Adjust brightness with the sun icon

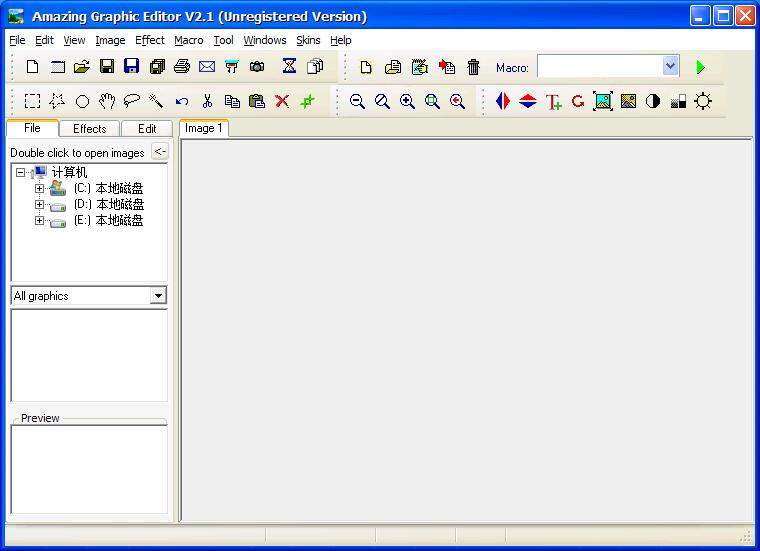click(703, 101)
